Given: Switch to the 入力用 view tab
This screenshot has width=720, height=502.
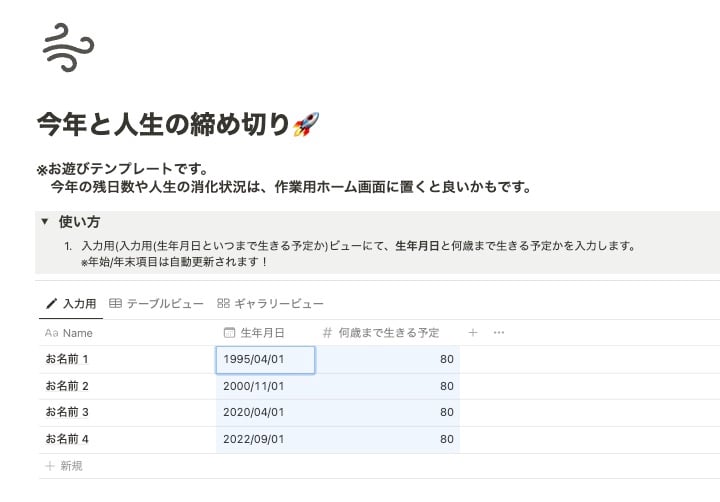Looking at the screenshot, I should click(x=70, y=303).
